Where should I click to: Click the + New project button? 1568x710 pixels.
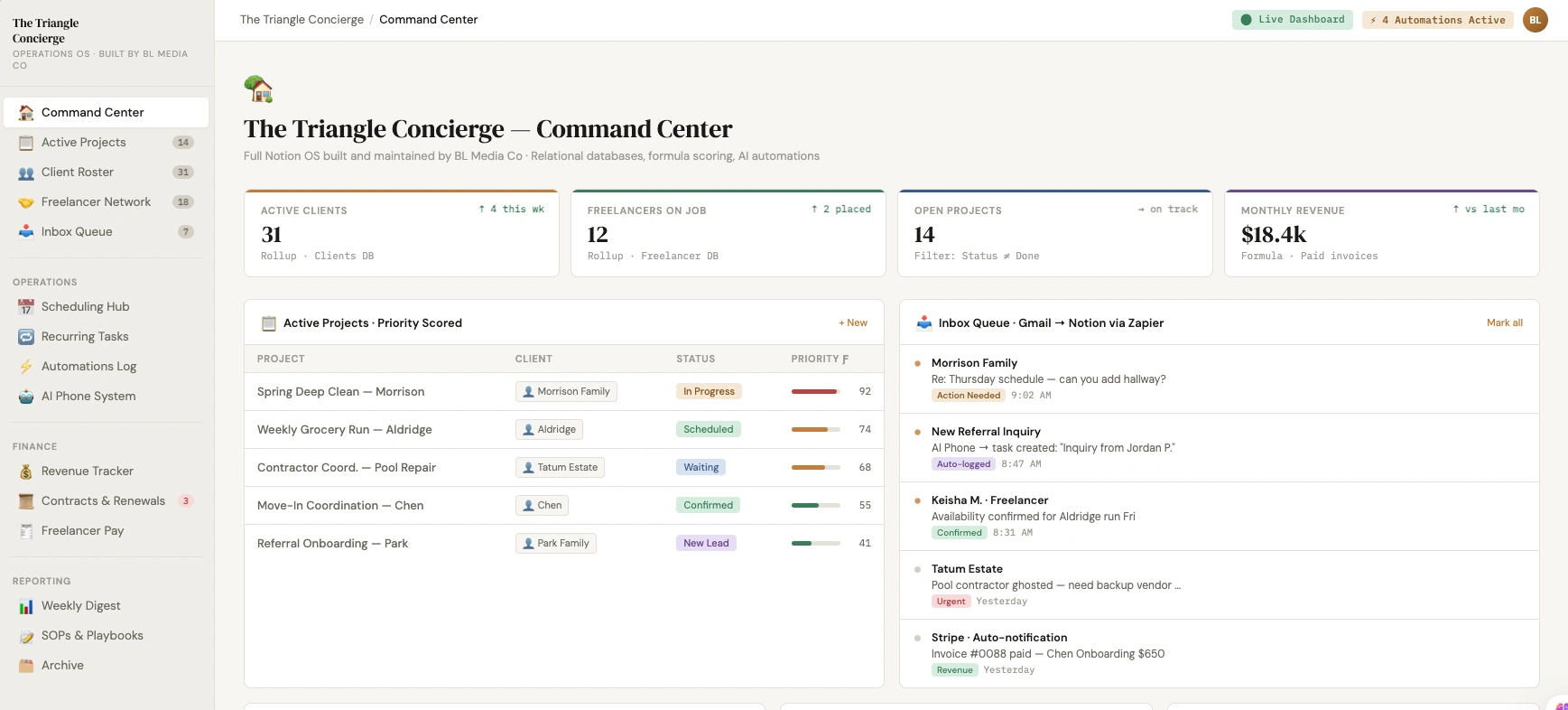tap(853, 322)
